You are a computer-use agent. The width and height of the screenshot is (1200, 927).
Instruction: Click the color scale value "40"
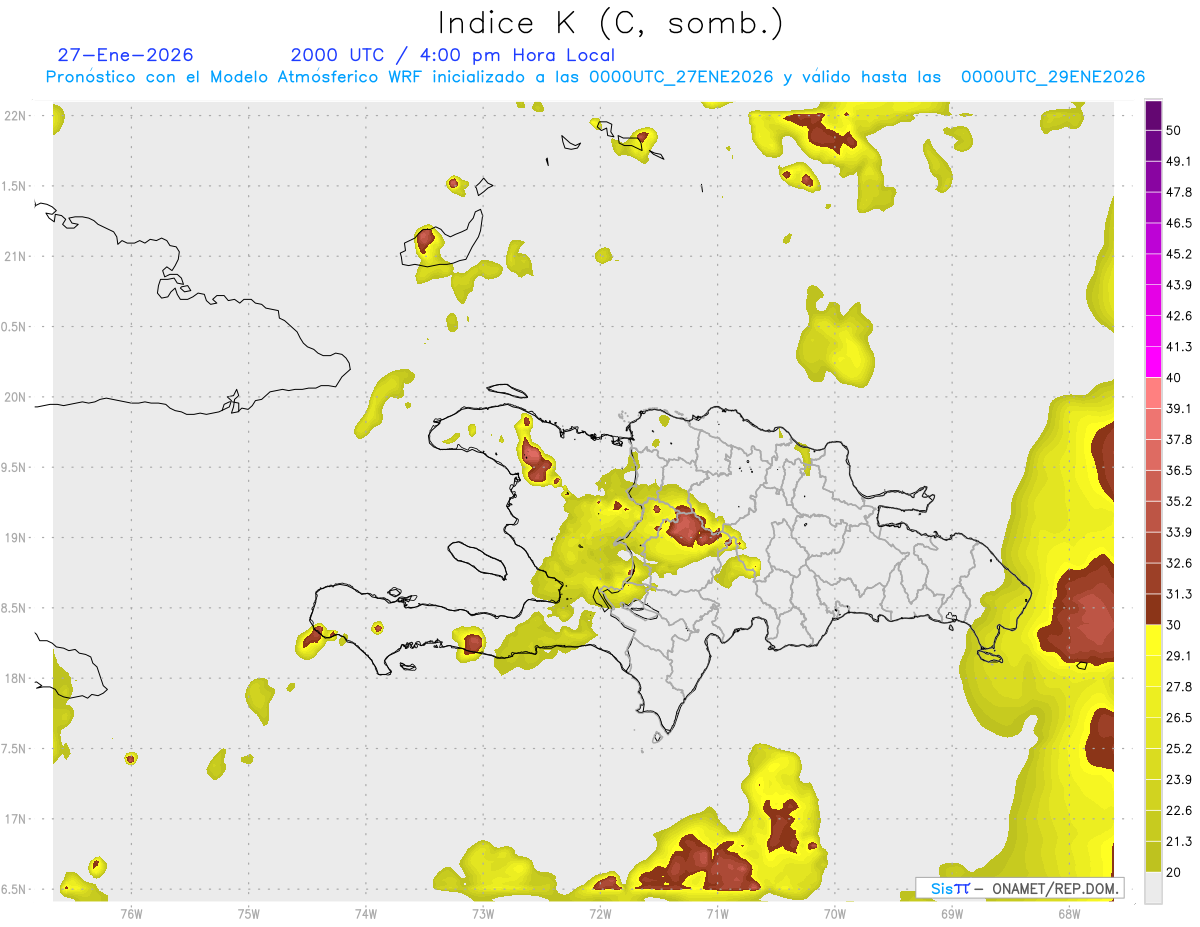click(x=1174, y=378)
